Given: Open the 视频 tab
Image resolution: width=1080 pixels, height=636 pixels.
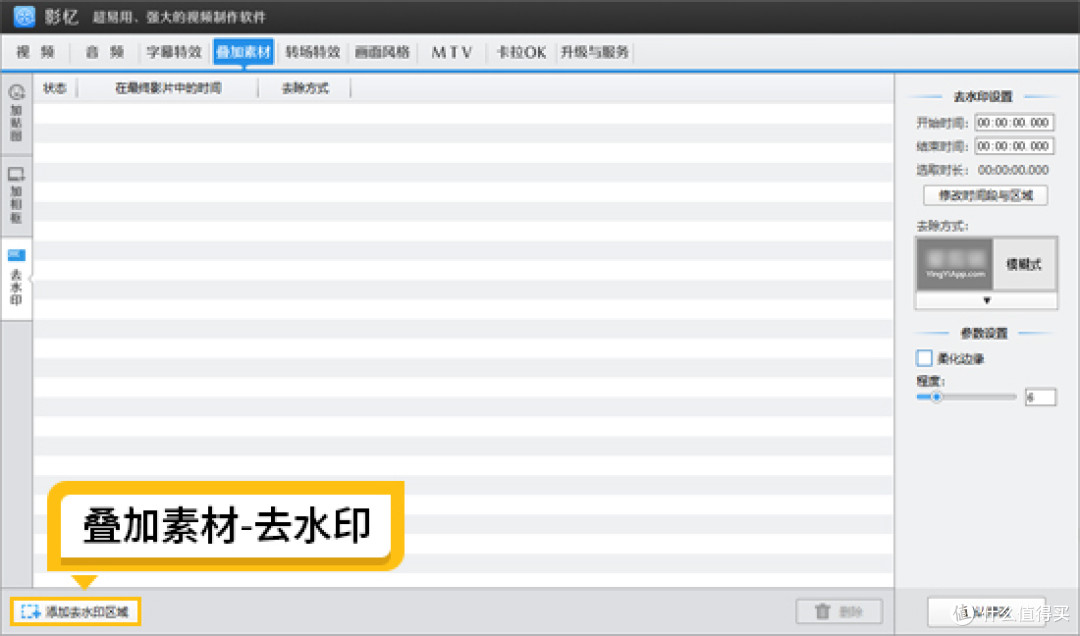Looking at the screenshot, I should pyautogui.click(x=36, y=52).
